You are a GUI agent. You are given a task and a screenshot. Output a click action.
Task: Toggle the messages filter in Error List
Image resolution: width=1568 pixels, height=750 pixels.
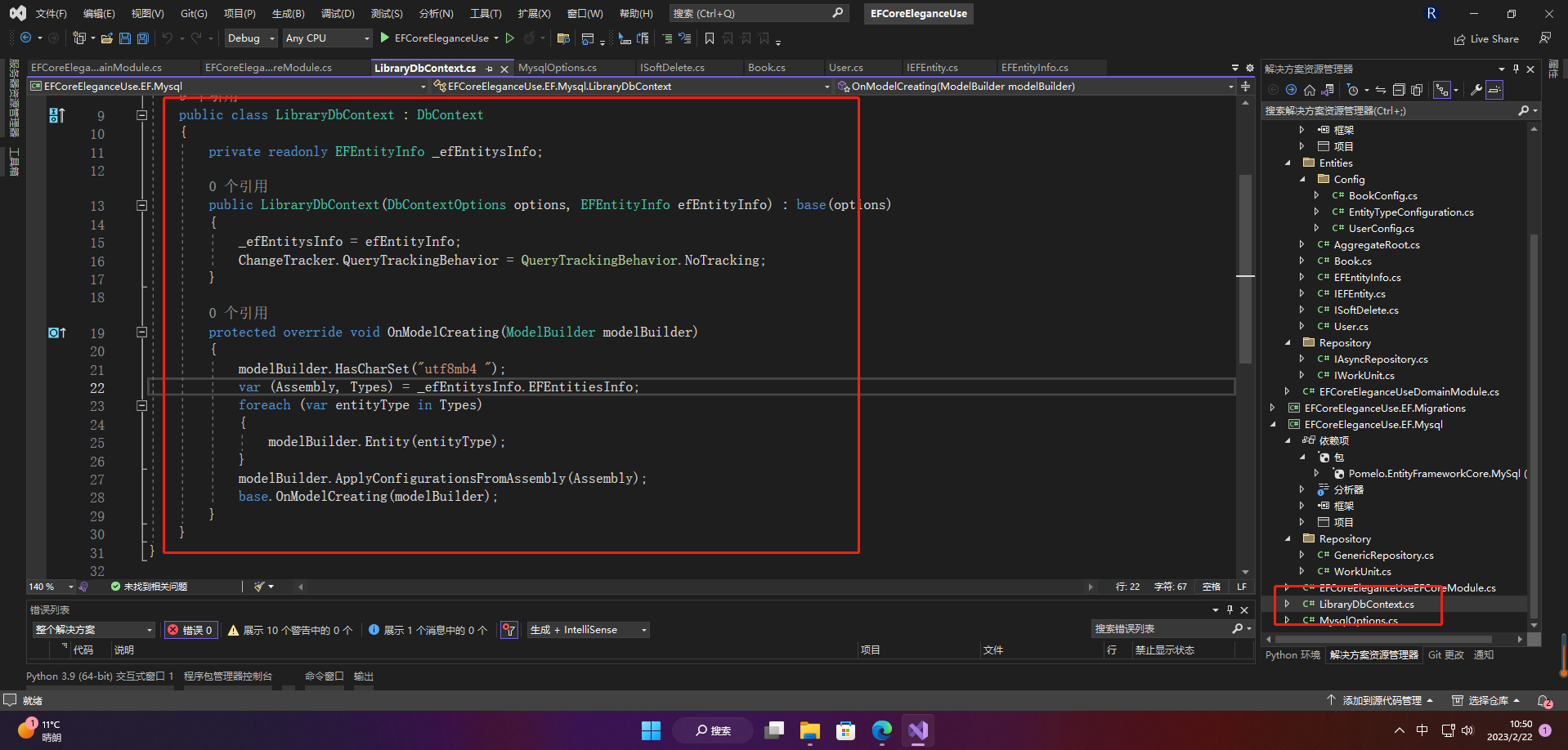(428, 630)
